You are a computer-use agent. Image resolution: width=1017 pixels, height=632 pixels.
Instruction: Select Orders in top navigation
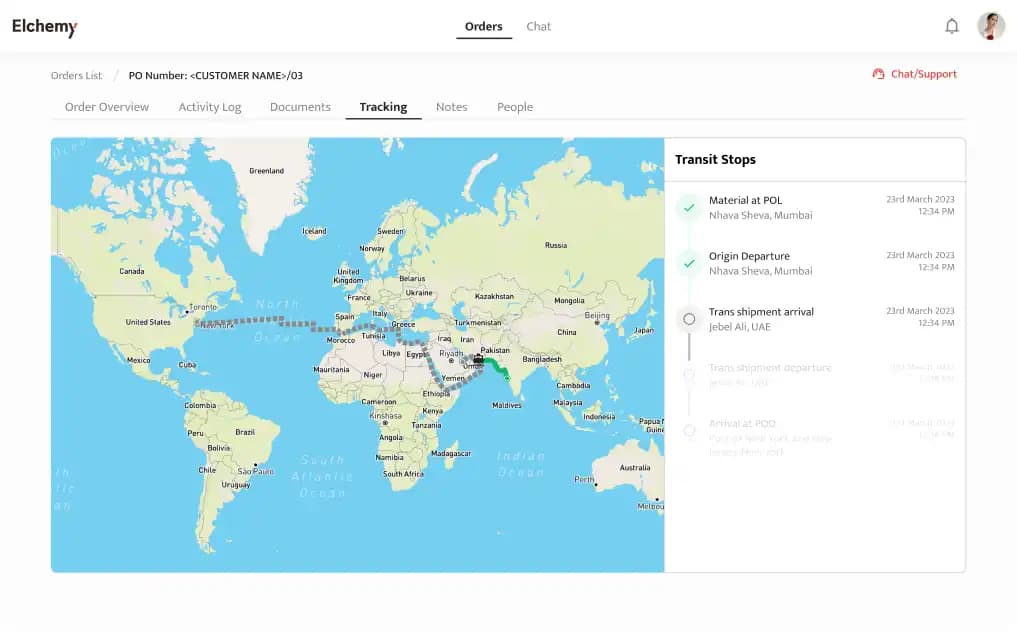(x=484, y=27)
